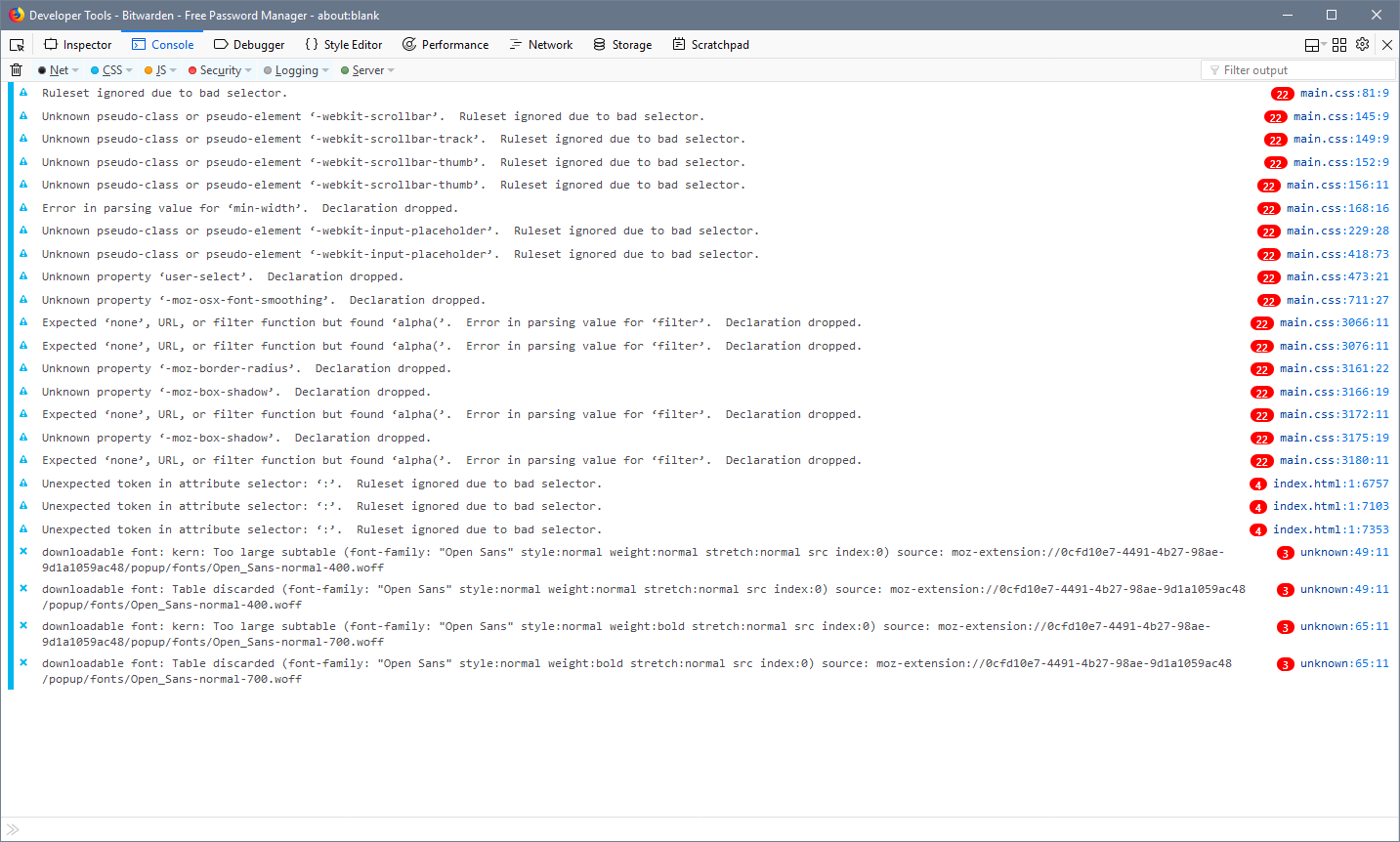Switch to the Debugger tab
This screenshot has height=842, width=1400.
249,44
